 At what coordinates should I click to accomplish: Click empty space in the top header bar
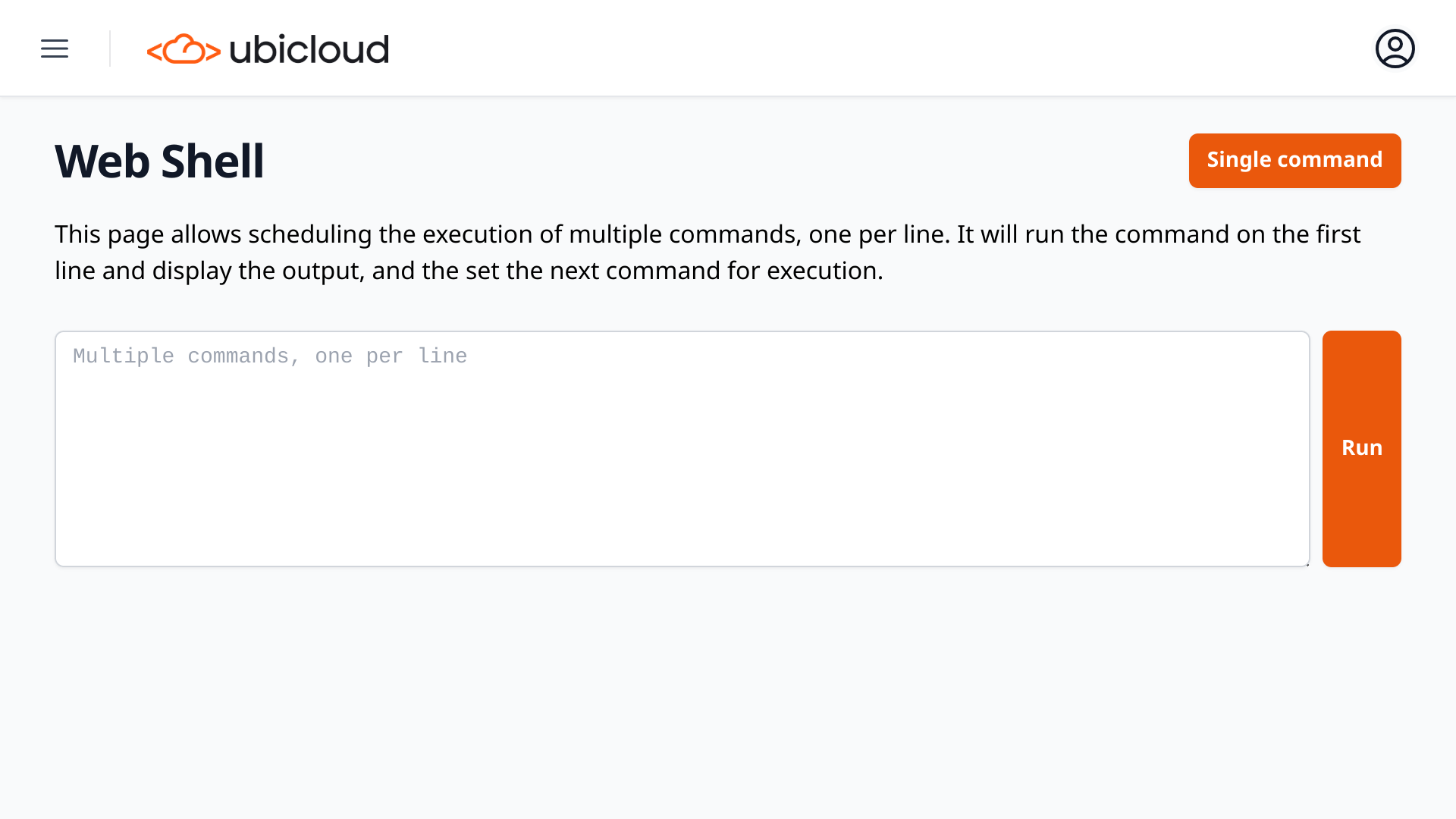pos(834,49)
